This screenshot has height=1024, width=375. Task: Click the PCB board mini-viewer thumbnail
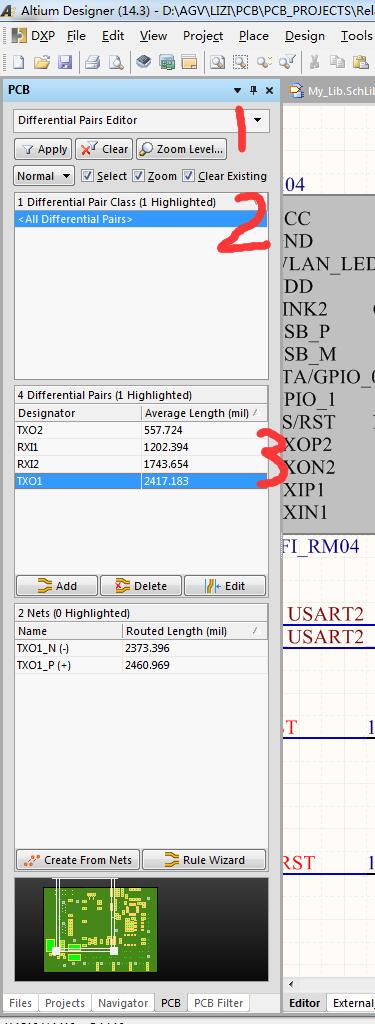(101, 929)
